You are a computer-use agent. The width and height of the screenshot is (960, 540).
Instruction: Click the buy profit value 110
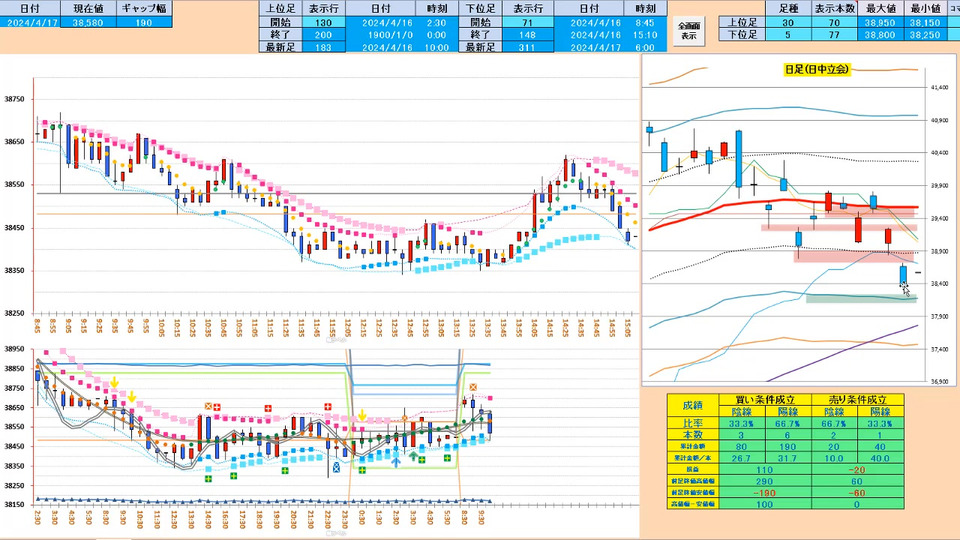[764, 470]
